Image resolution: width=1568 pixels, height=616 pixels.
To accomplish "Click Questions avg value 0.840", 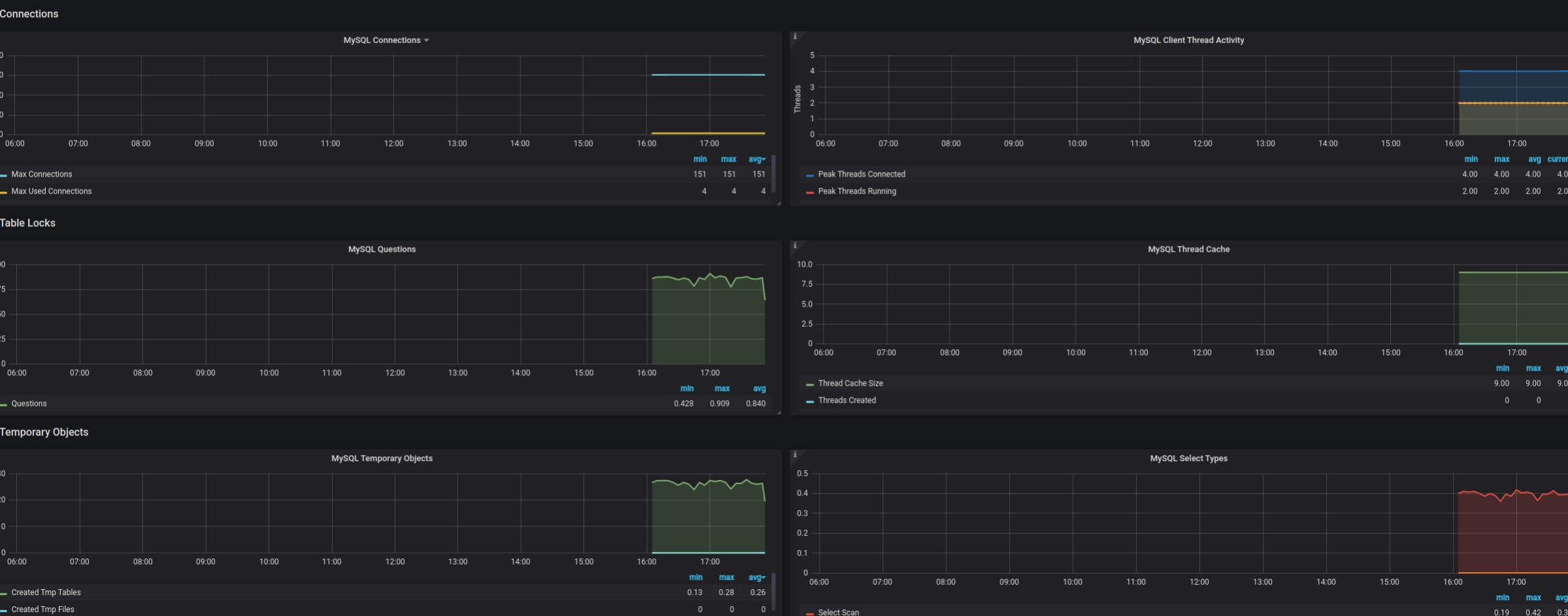I will tap(756, 404).
